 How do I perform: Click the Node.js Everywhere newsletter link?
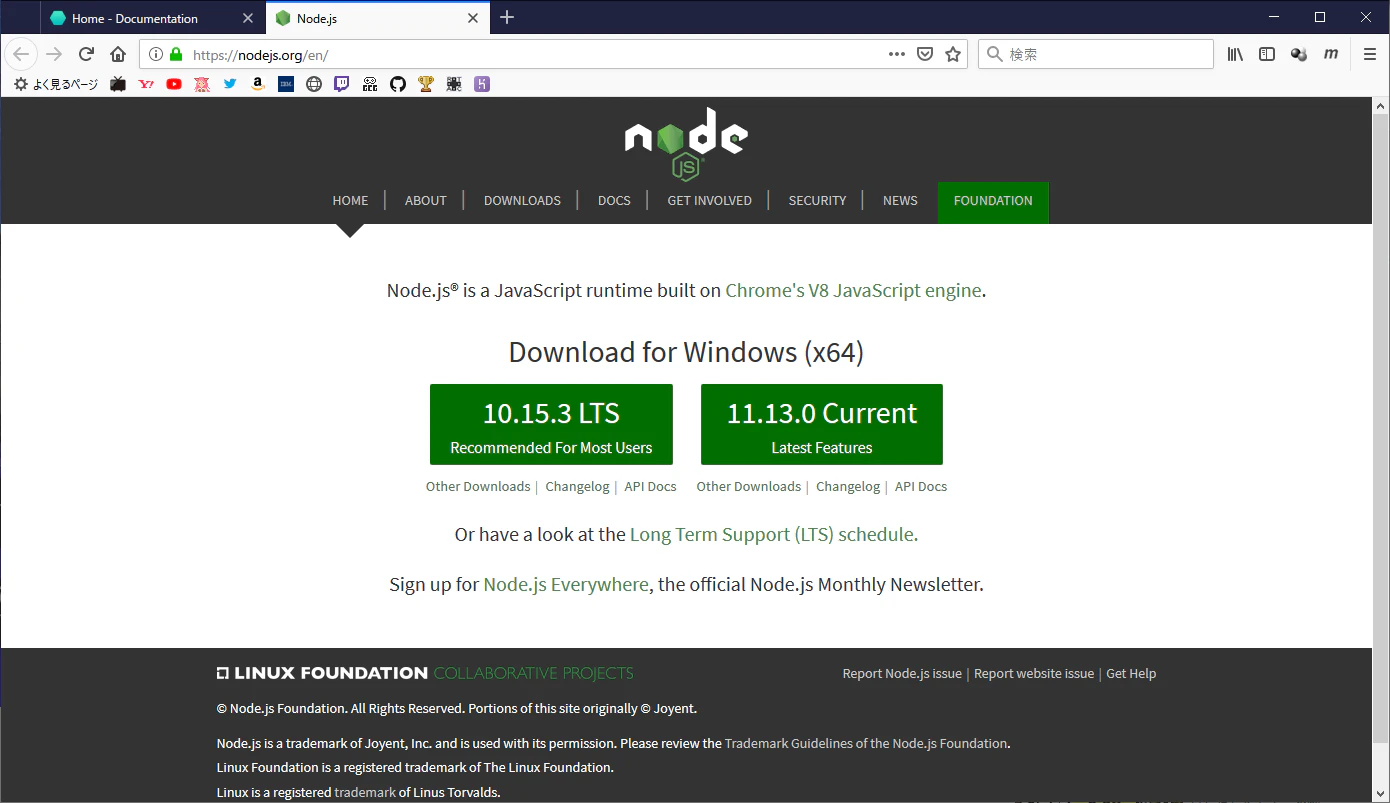tap(566, 585)
